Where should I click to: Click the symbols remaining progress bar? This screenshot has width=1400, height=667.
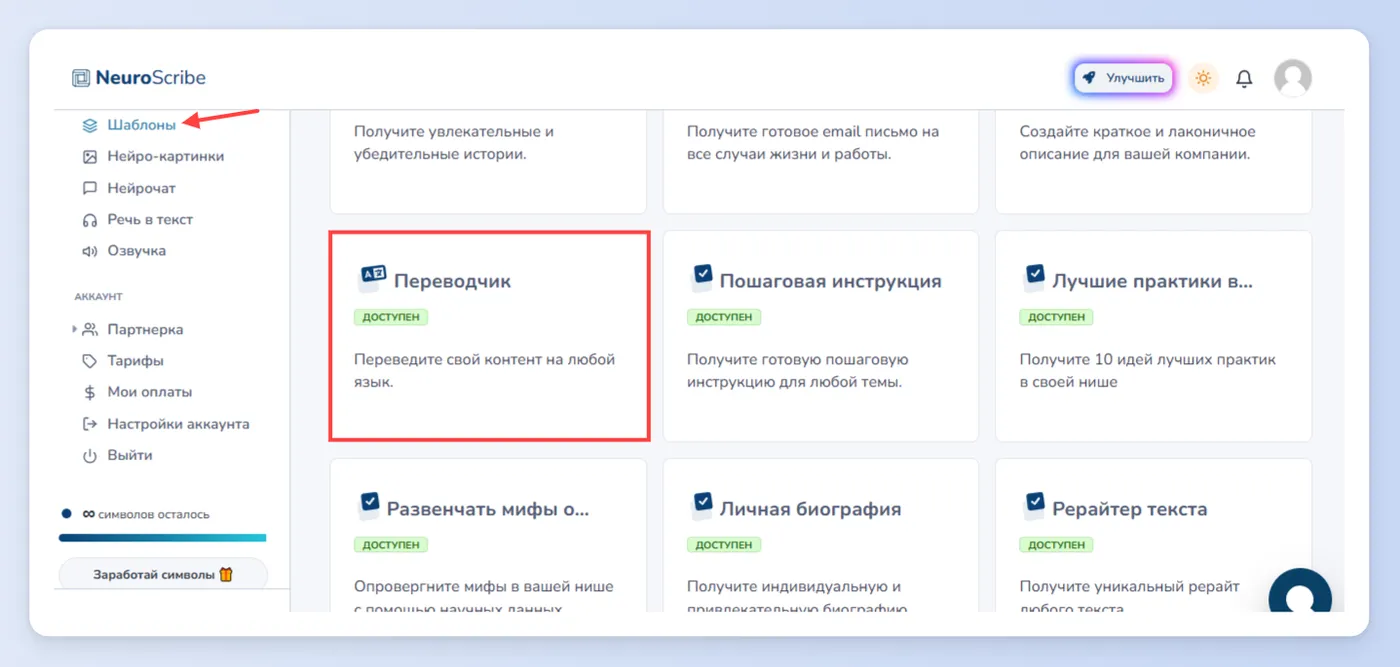(x=163, y=538)
